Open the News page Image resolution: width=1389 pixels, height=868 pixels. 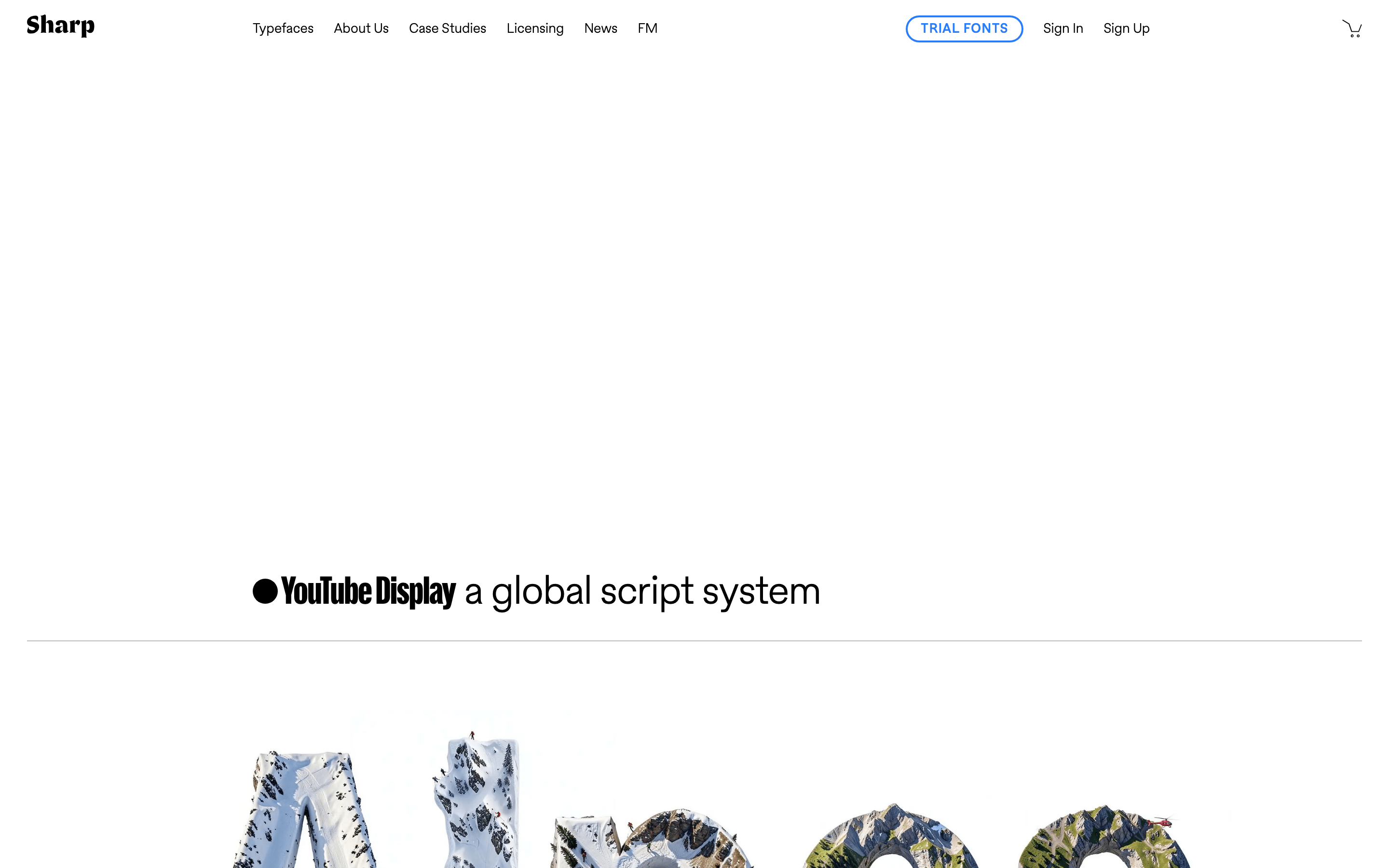[x=600, y=29]
